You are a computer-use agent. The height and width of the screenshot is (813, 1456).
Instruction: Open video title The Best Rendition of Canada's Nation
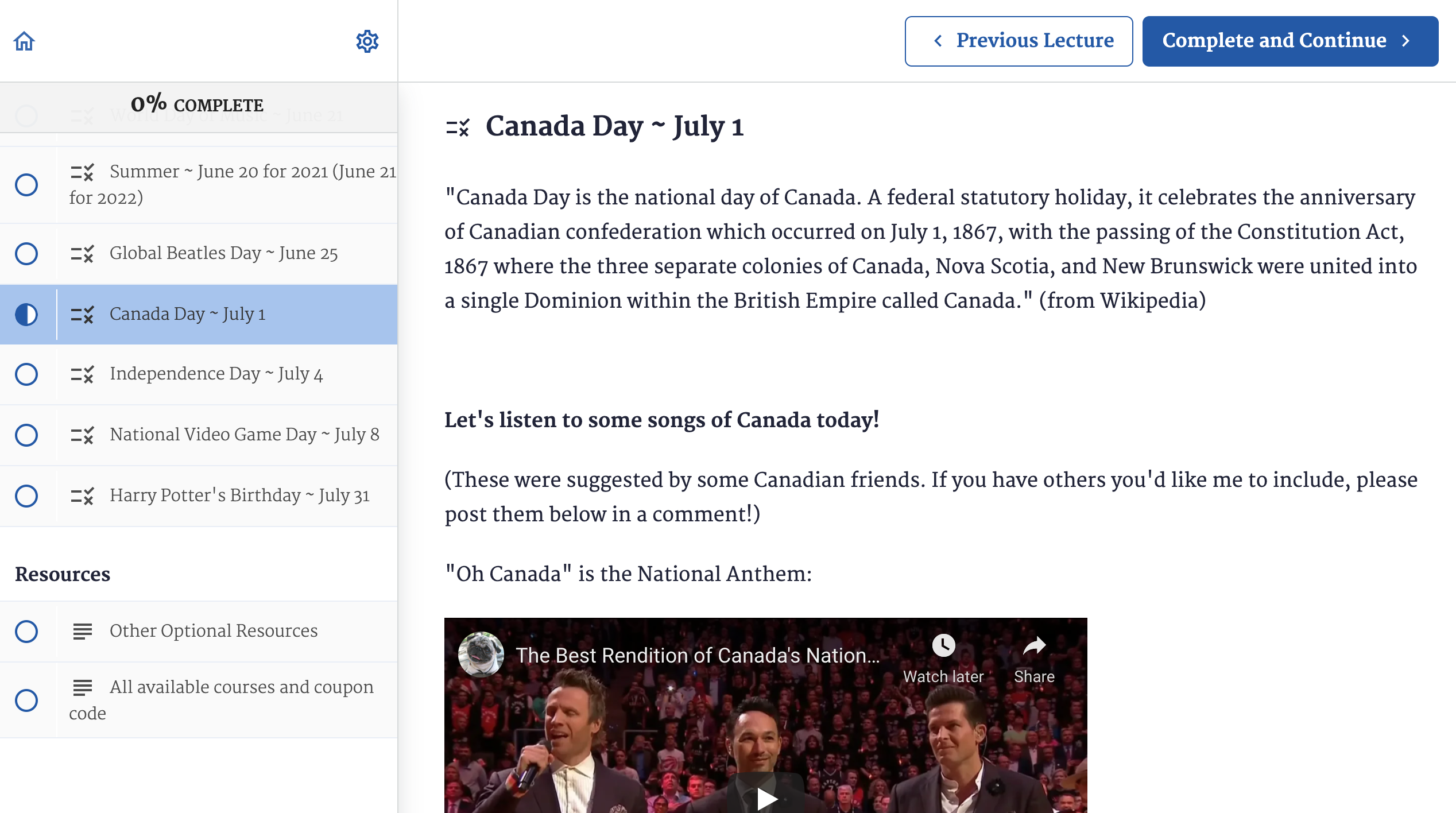click(697, 656)
